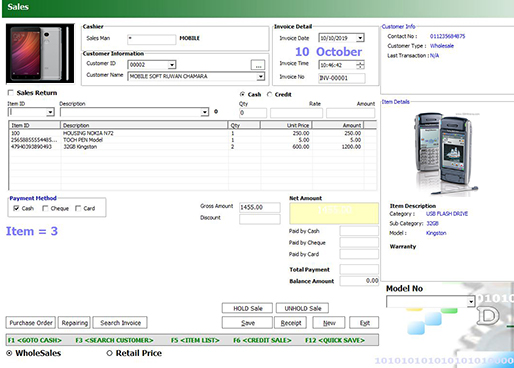Expand the item Description dropdown

(x=205, y=112)
